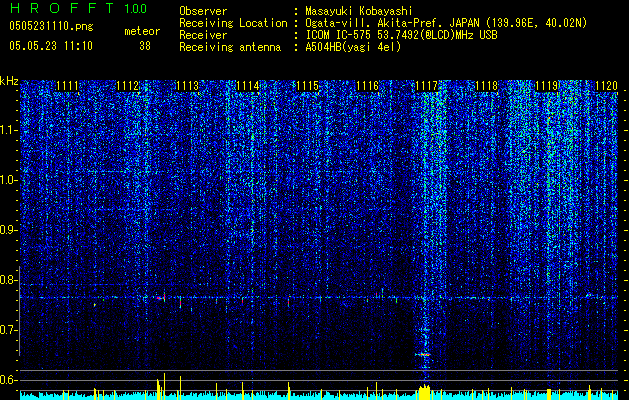Click the 1118 time marker
Screen dimensions: 629x400
pyautogui.click(x=487, y=86)
